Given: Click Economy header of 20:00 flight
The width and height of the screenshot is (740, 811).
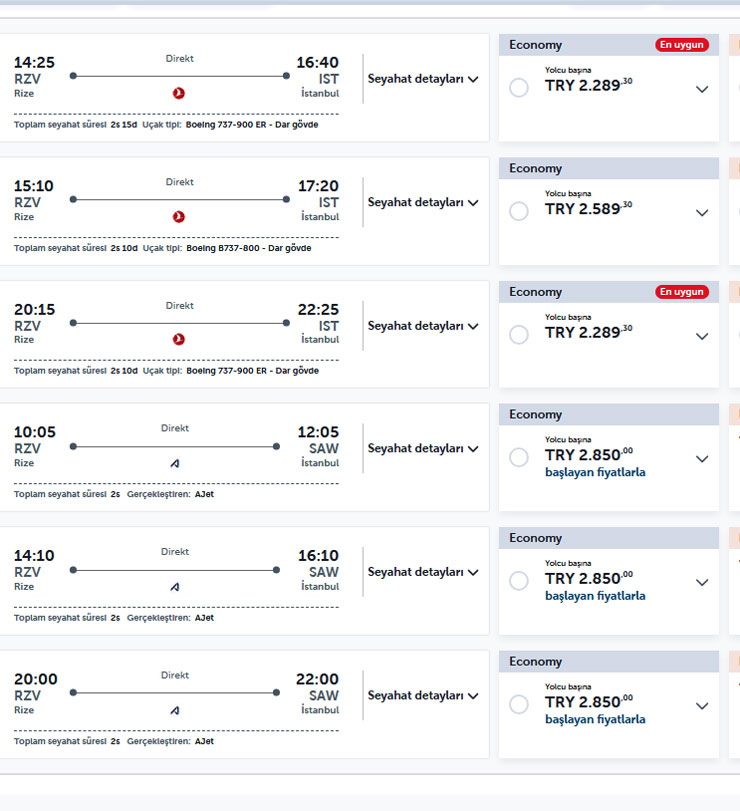Looking at the screenshot, I should [536, 662].
